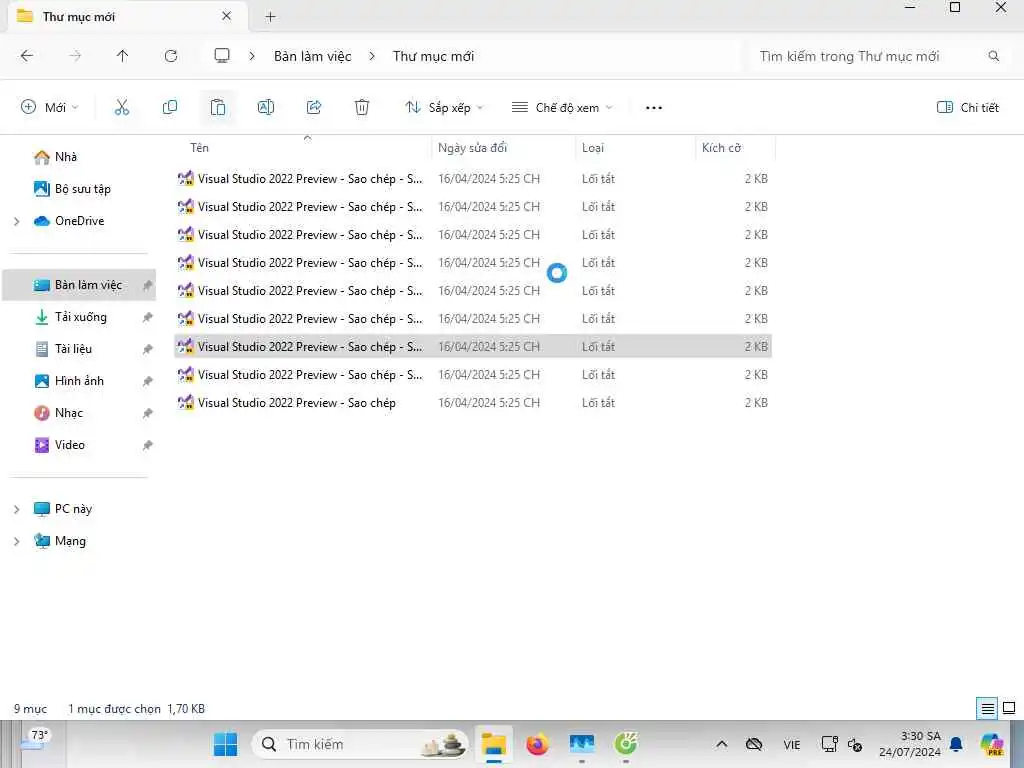Viewport: 1024px width, 768px height.
Task: Open the Windows Start button
Action: [226, 744]
